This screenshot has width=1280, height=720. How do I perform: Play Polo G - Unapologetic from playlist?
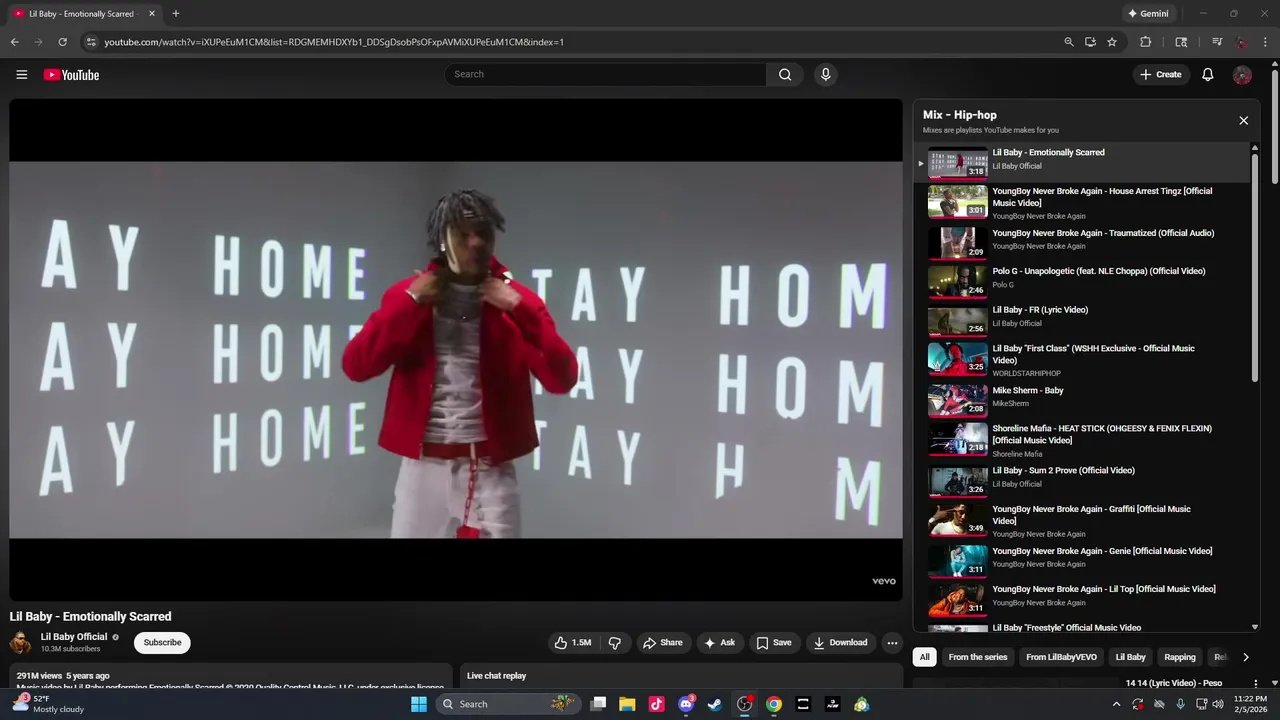tap(1082, 280)
